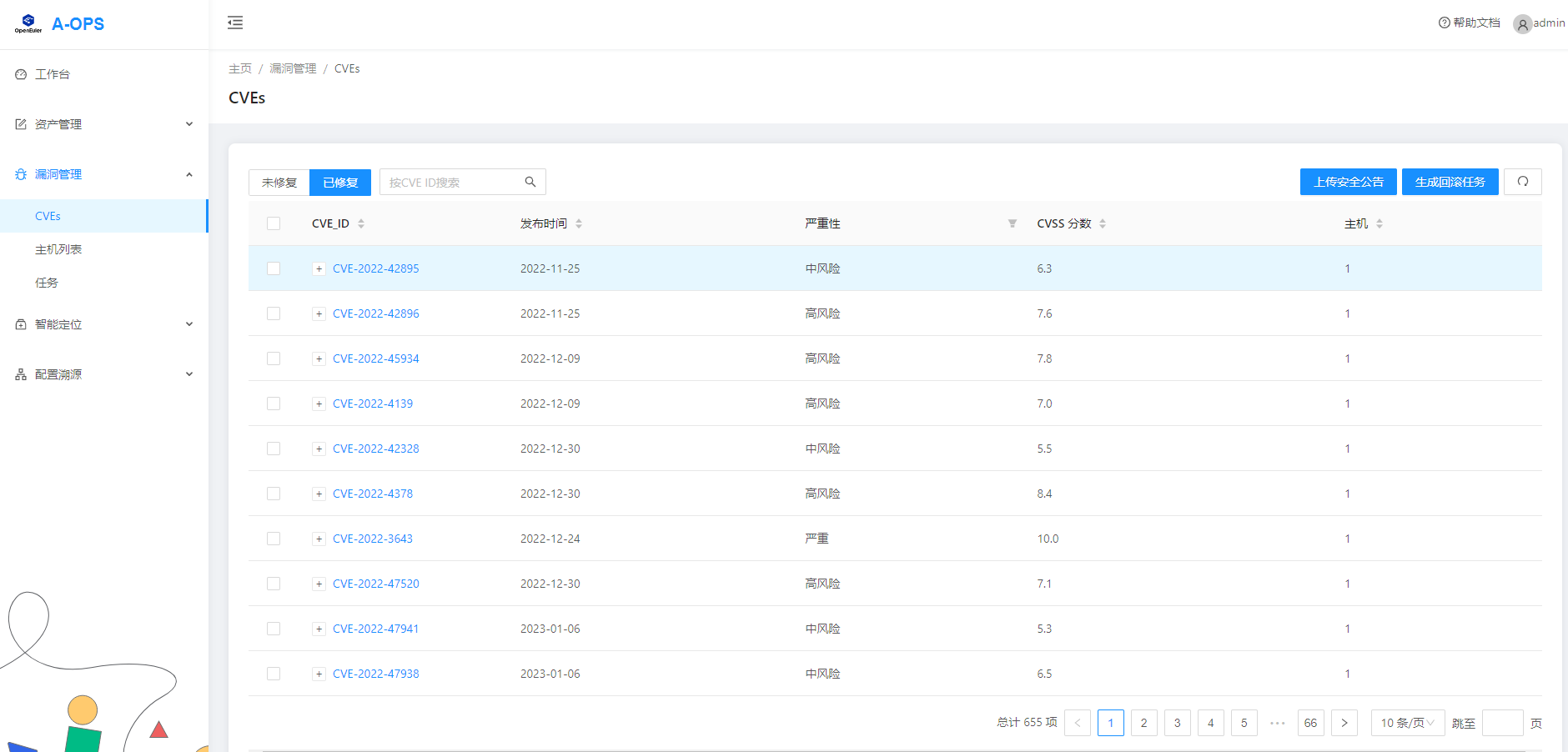Switch to the 未修复 tab
The width and height of the screenshot is (1568, 752).
[279, 183]
